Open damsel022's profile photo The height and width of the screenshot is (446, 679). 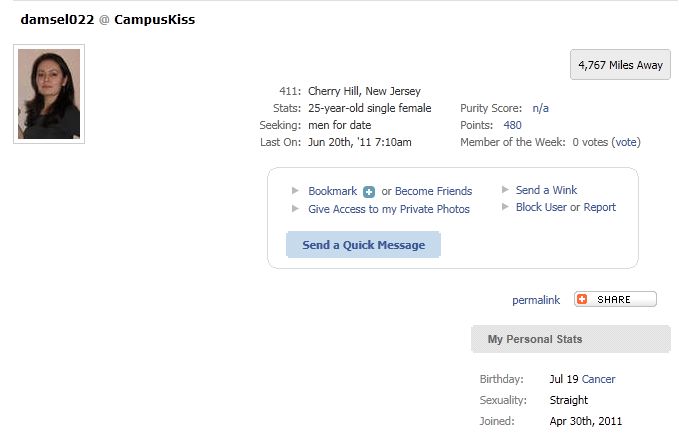point(49,94)
